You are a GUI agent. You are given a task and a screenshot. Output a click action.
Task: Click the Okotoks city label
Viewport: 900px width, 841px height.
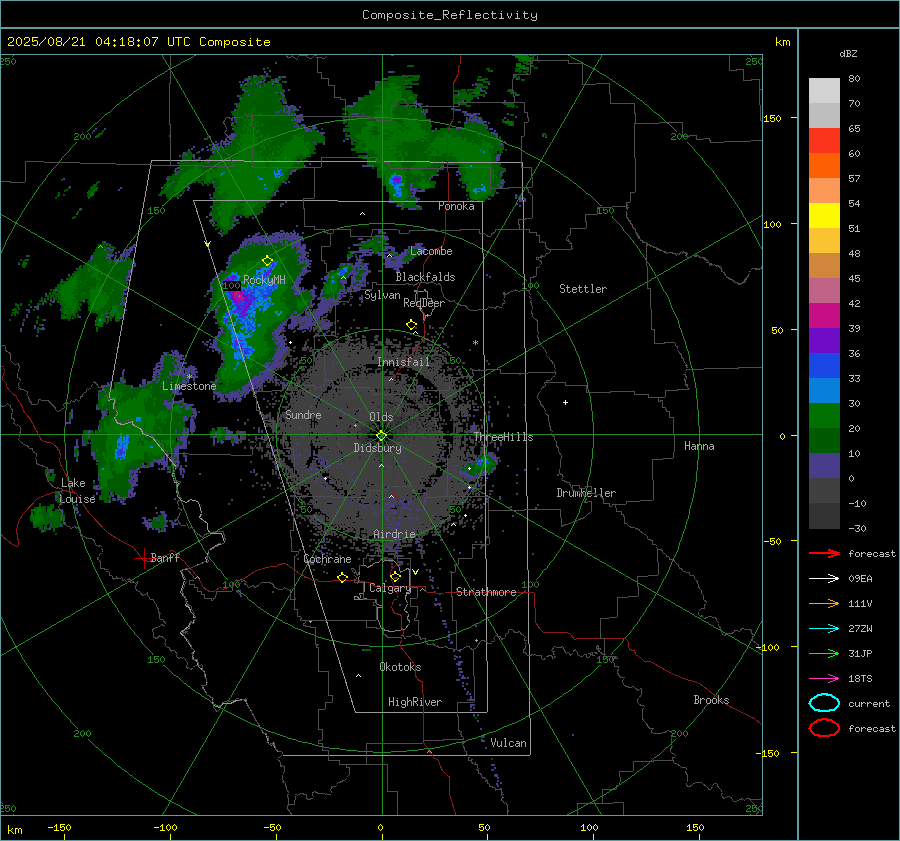[400, 667]
